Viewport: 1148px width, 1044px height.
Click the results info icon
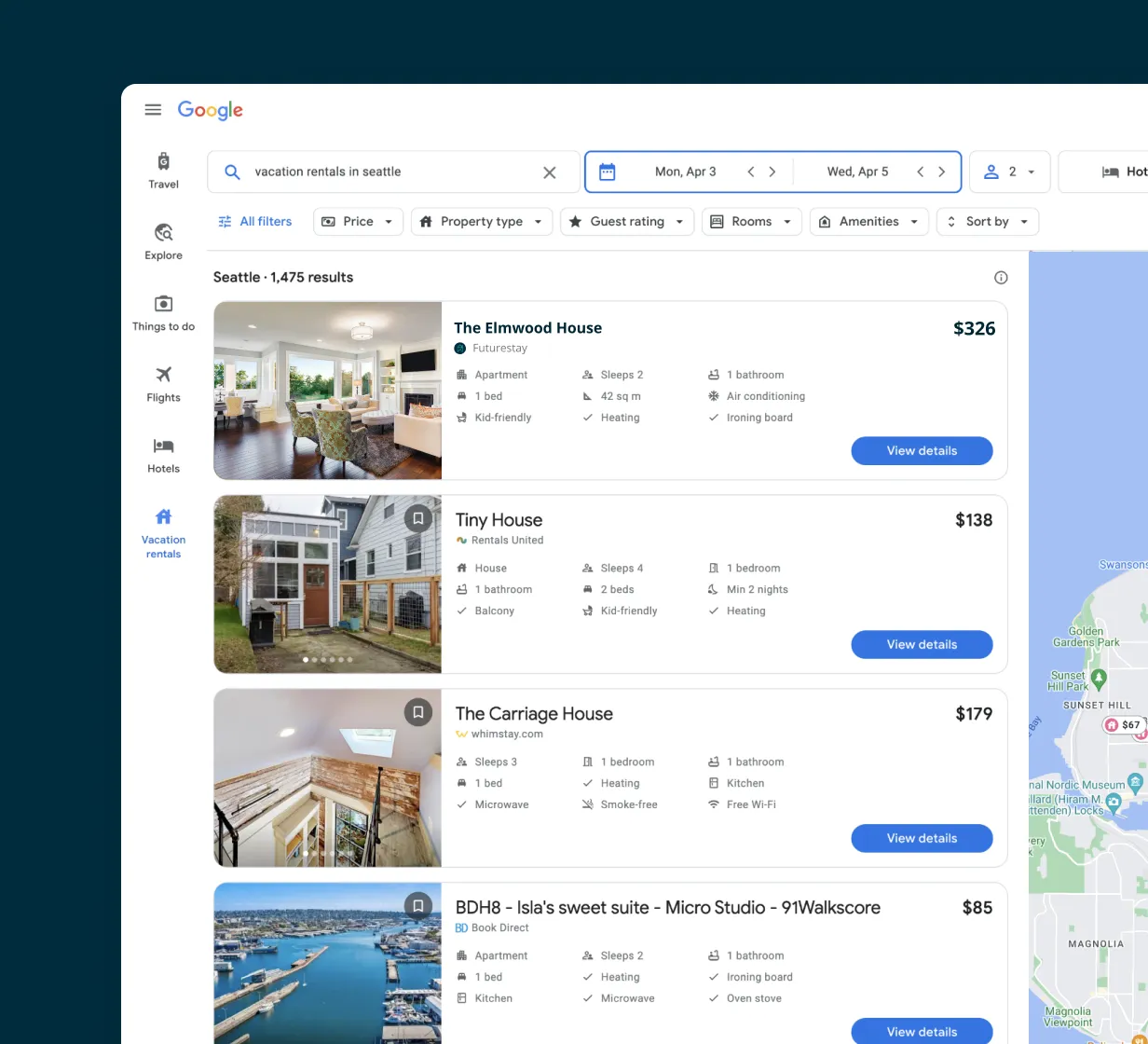(1001, 277)
